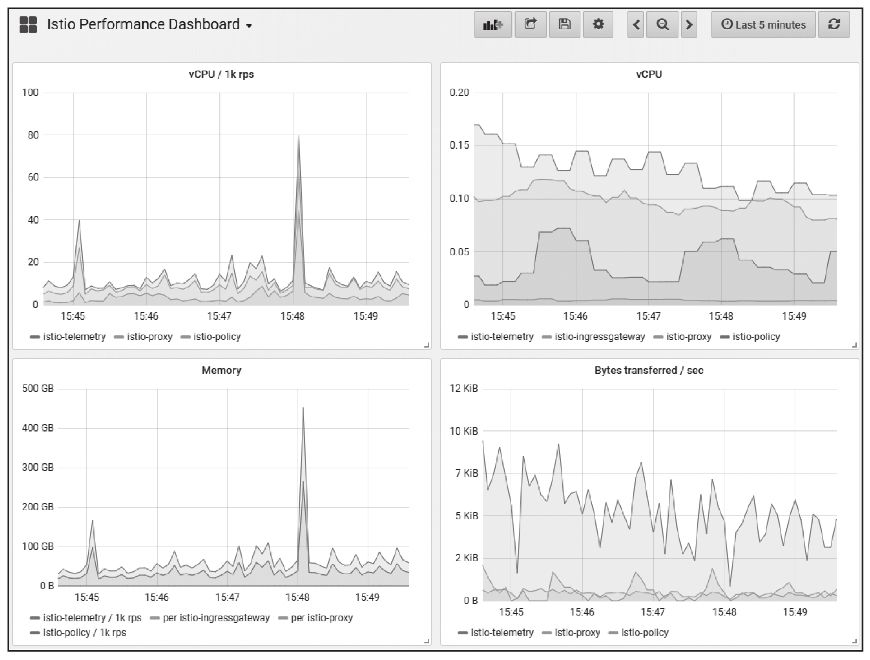Open the Memory panel title menu
870x660 pixels.
(221, 370)
